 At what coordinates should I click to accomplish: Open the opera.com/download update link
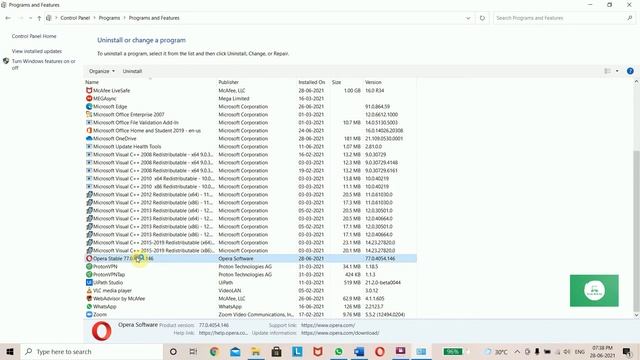340,333
